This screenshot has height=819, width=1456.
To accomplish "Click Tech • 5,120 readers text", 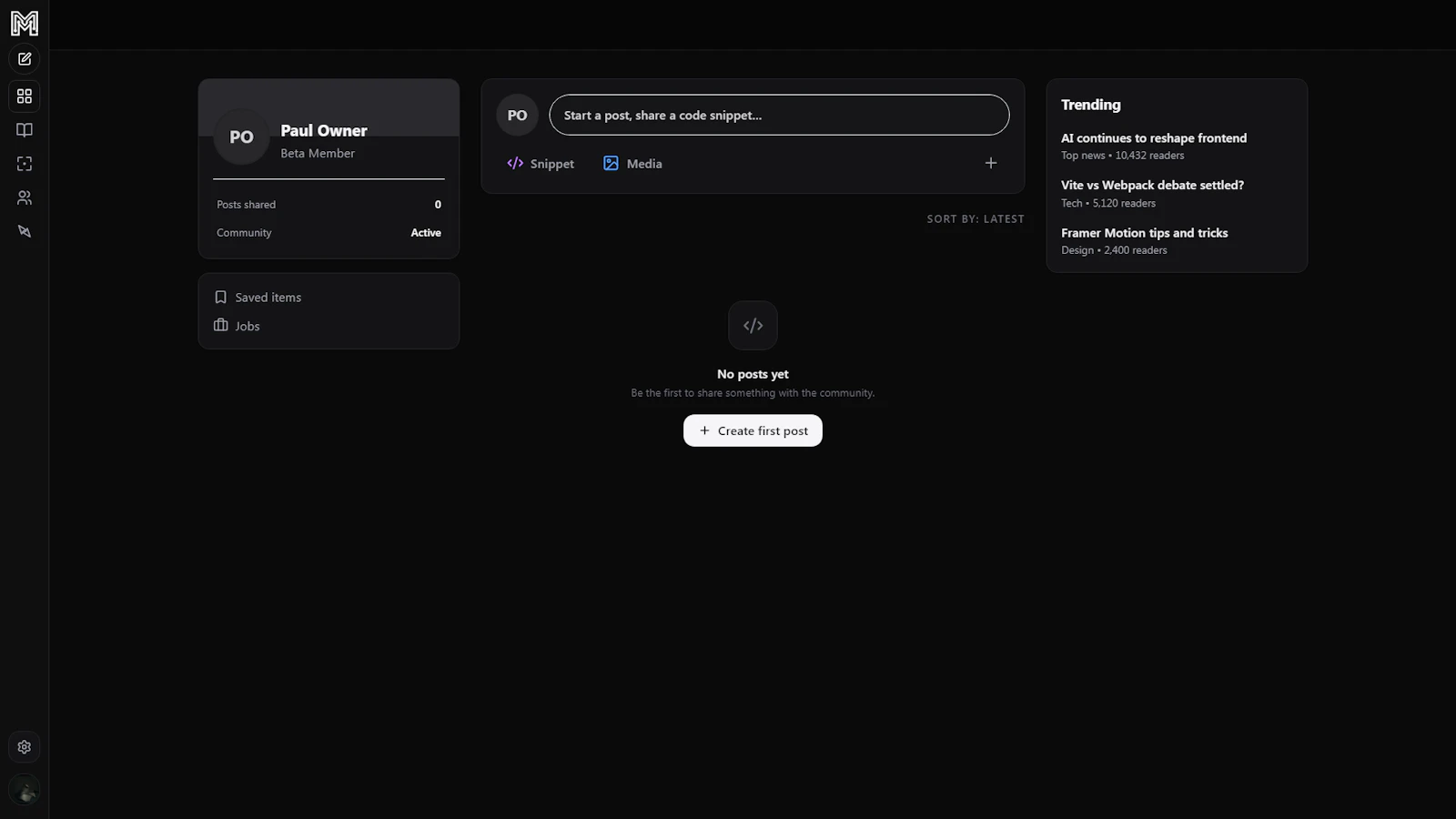I will [1108, 204].
